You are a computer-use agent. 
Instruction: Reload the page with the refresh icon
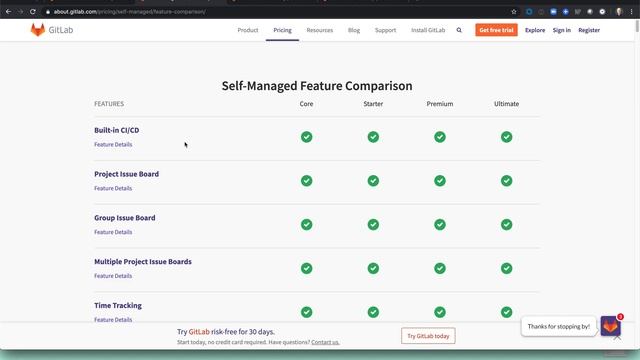pyautogui.click(x=33, y=12)
